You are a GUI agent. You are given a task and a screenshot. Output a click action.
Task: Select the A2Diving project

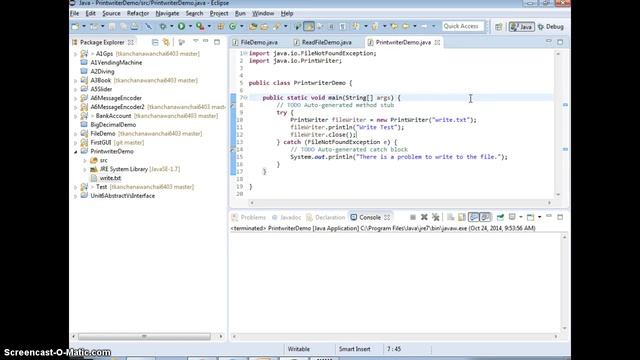tap(102, 71)
